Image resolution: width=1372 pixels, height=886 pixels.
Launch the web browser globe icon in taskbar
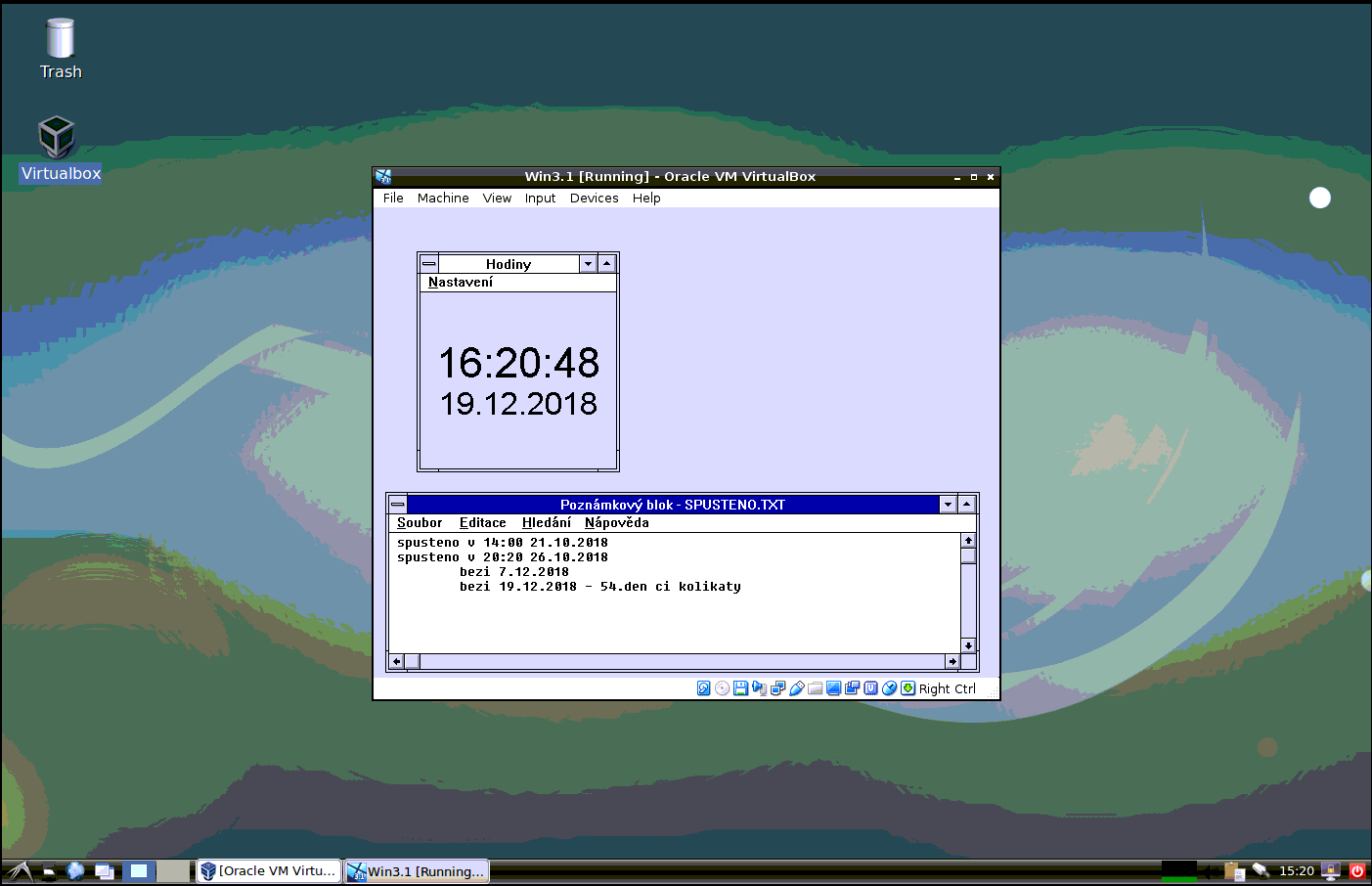tap(75, 870)
